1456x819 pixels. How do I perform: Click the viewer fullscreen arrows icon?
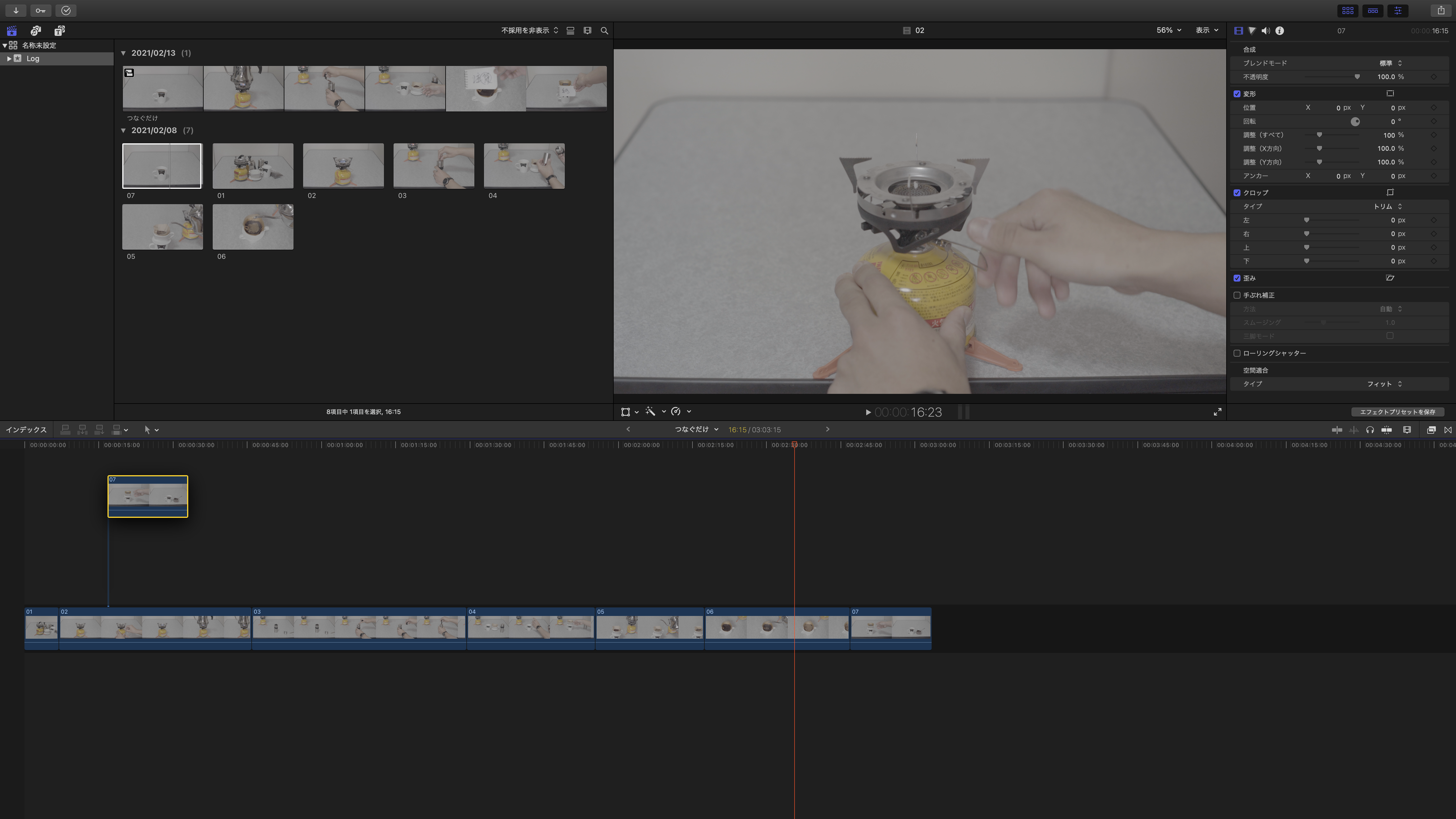(x=1217, y=412)
